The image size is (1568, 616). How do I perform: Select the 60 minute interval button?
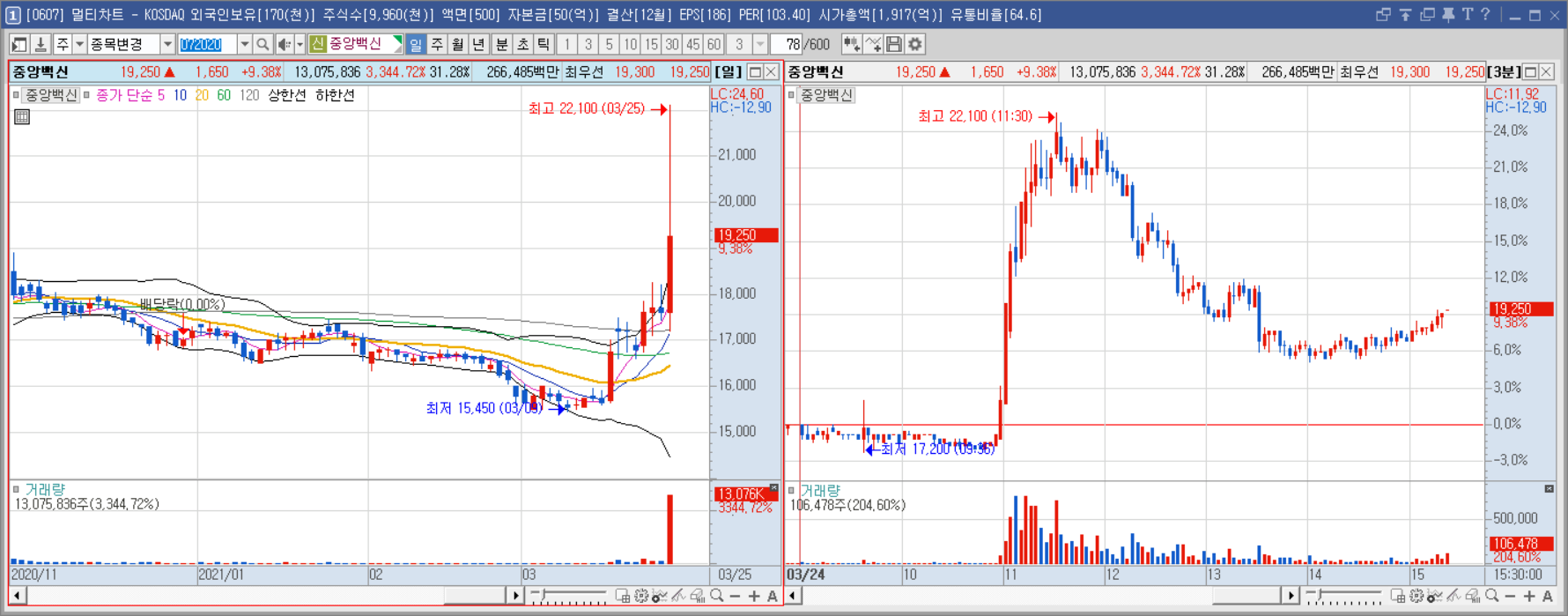point(714,44)
